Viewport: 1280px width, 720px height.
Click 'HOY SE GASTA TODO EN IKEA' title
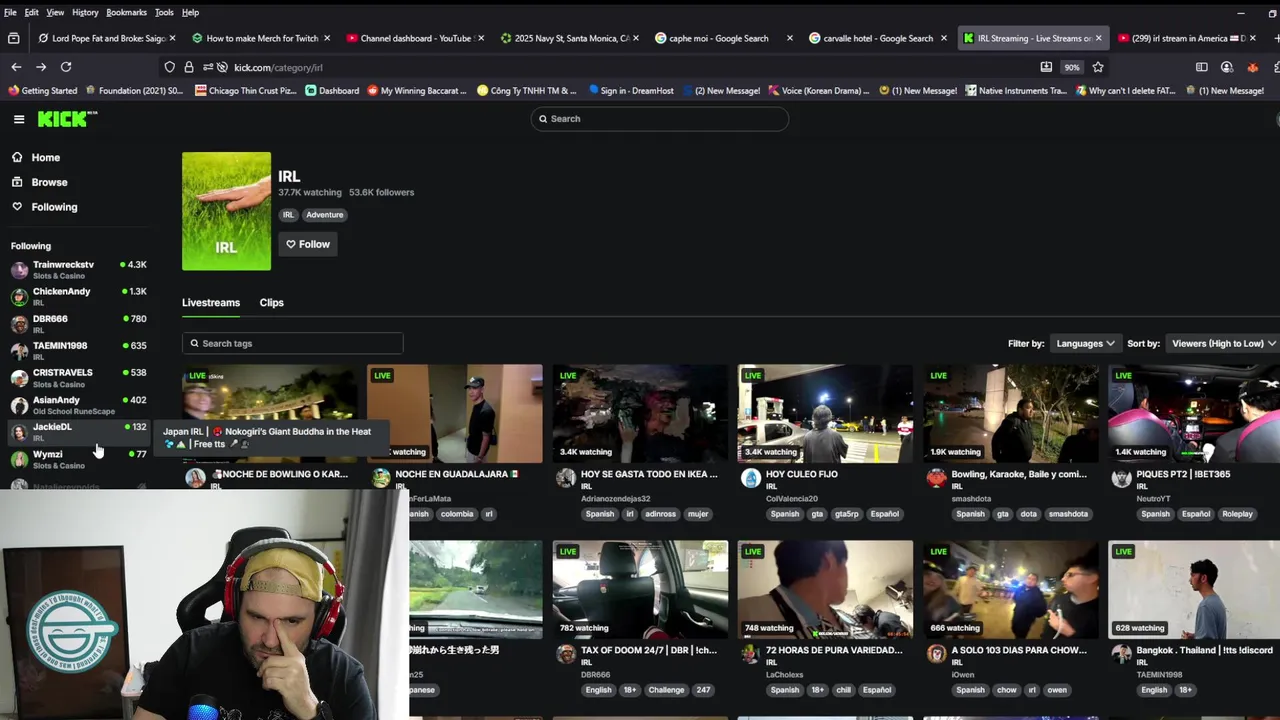click(649, 474)
